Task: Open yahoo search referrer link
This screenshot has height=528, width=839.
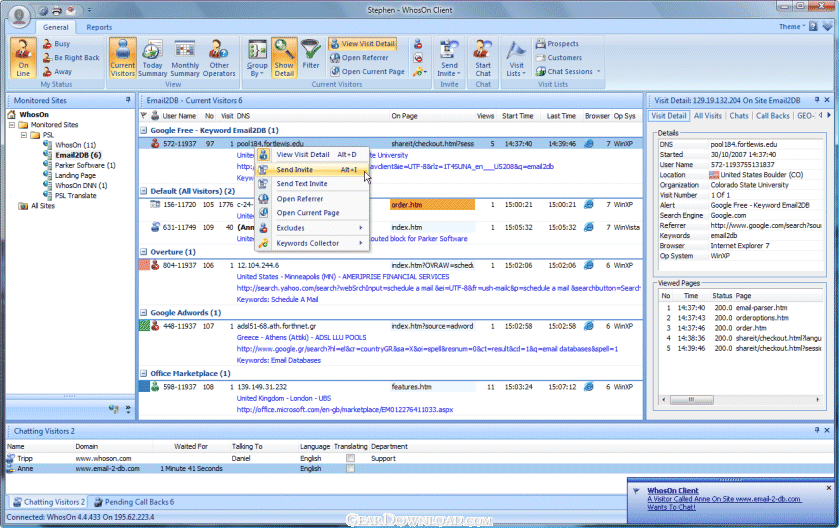Action: click(438, 288)
